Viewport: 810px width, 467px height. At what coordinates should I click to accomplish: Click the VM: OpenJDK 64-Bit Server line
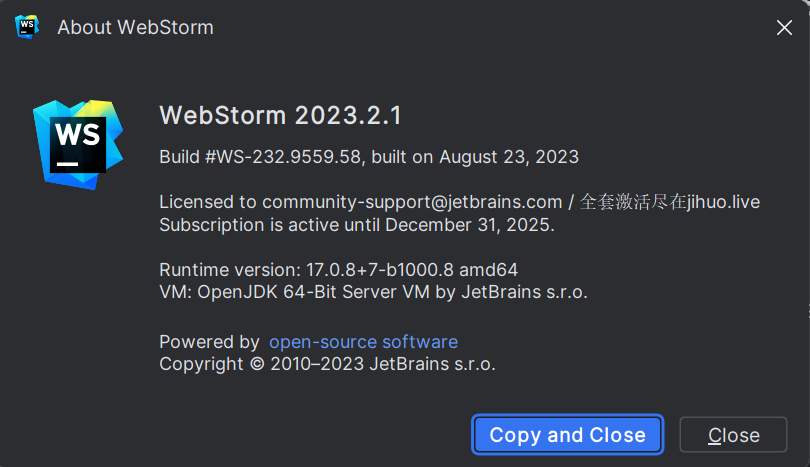[373, 292]
